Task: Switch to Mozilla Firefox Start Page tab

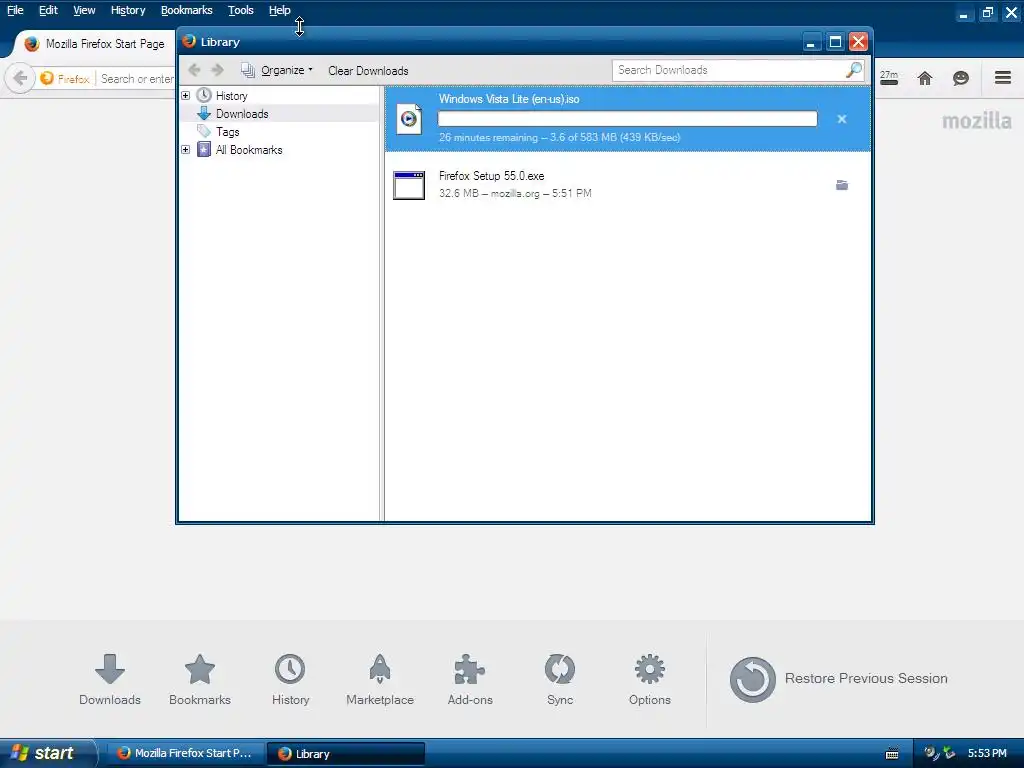Action: point(95,44)
